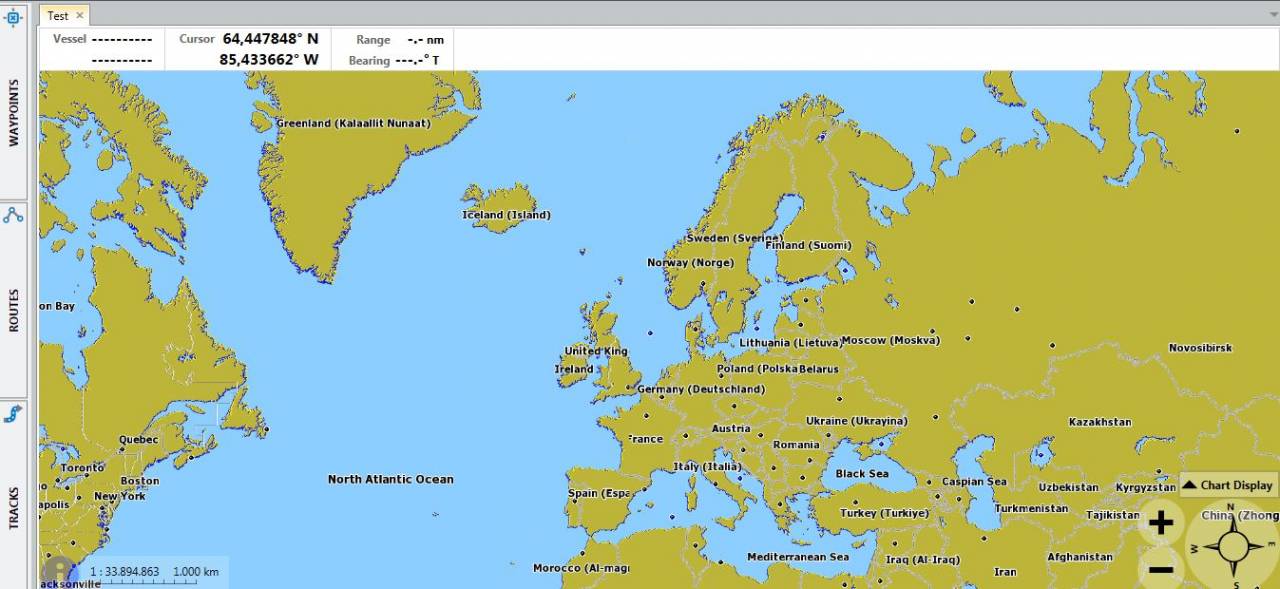Open the ROUTES side panel
This screenshot has width=1280, height=589.
pos(14,311)
